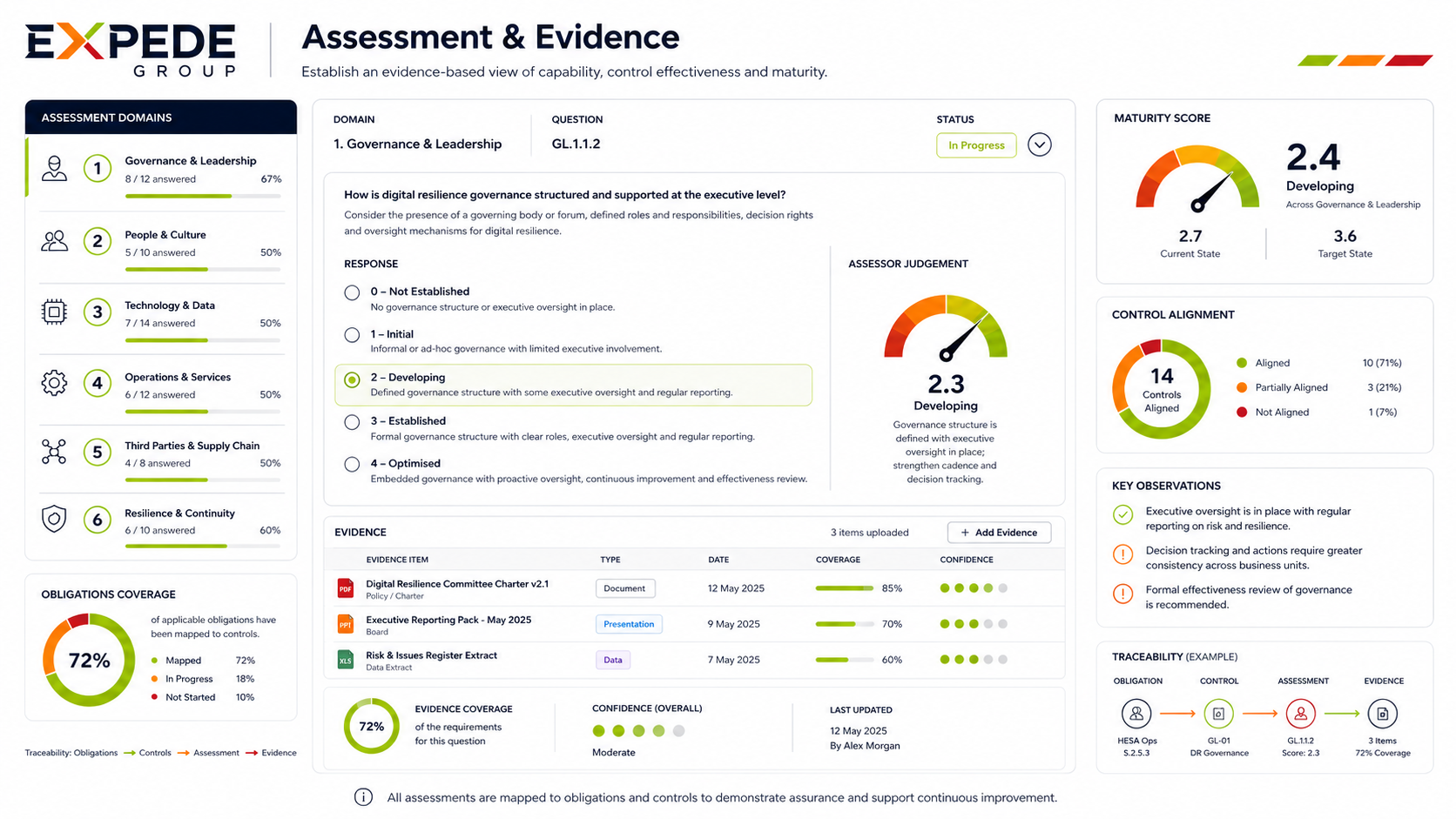Click the Partially Aligned 3 (21%) legend entry

(1319, 387)
